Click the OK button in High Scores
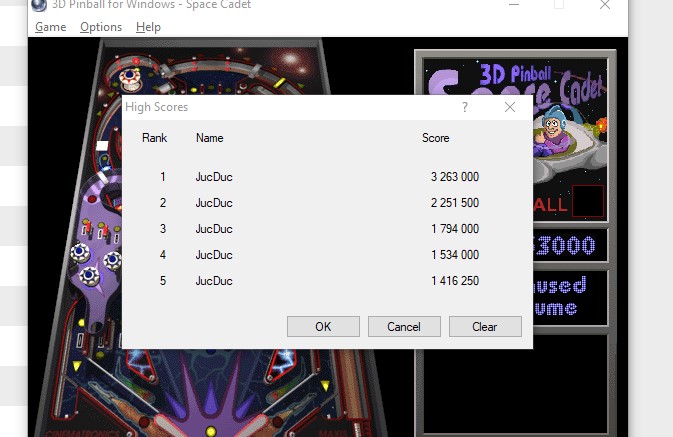This screenshot has width=673, height=437. pyautogui.click(x=323, y=327)
